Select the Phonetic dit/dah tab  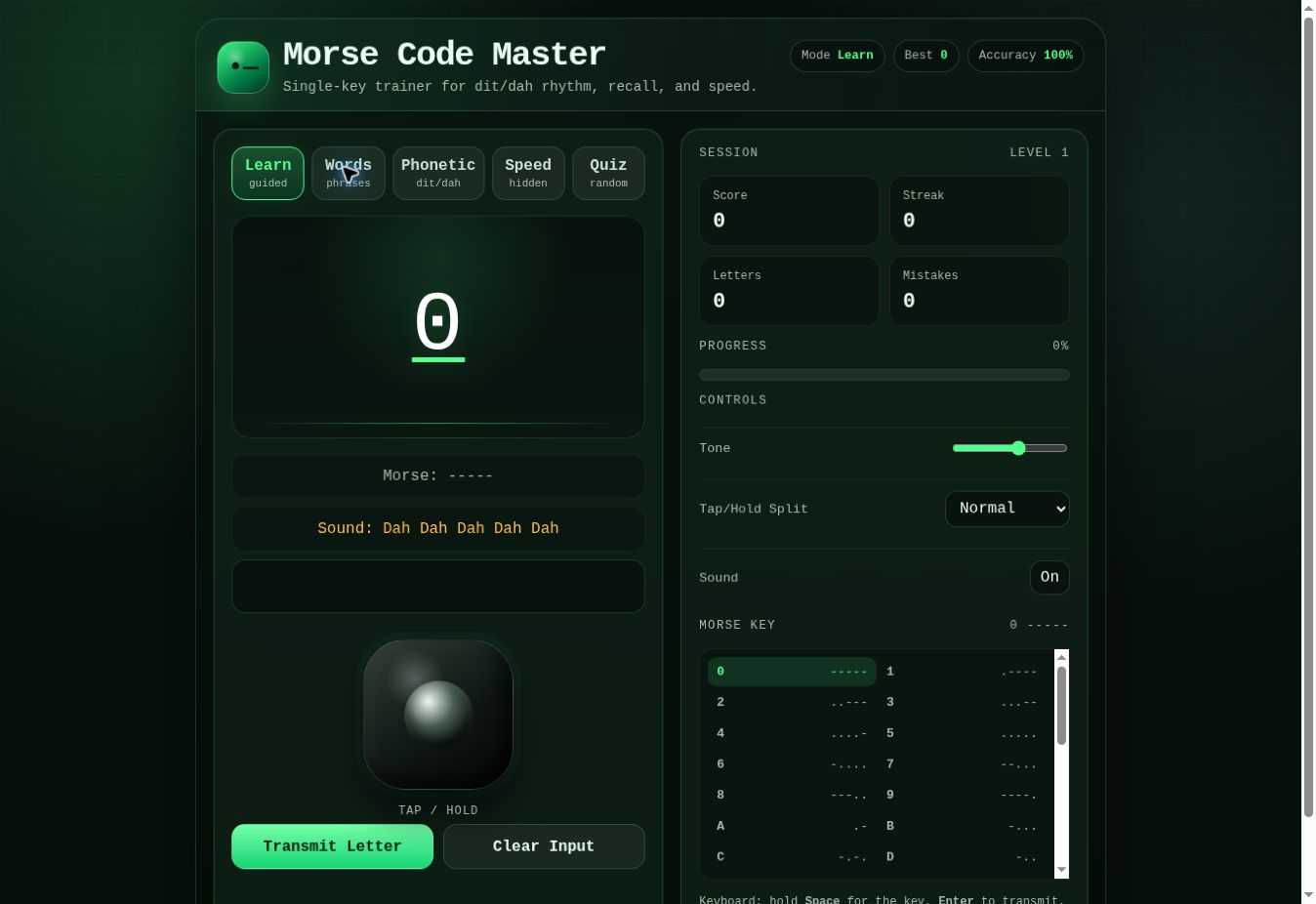coord(438,173)
